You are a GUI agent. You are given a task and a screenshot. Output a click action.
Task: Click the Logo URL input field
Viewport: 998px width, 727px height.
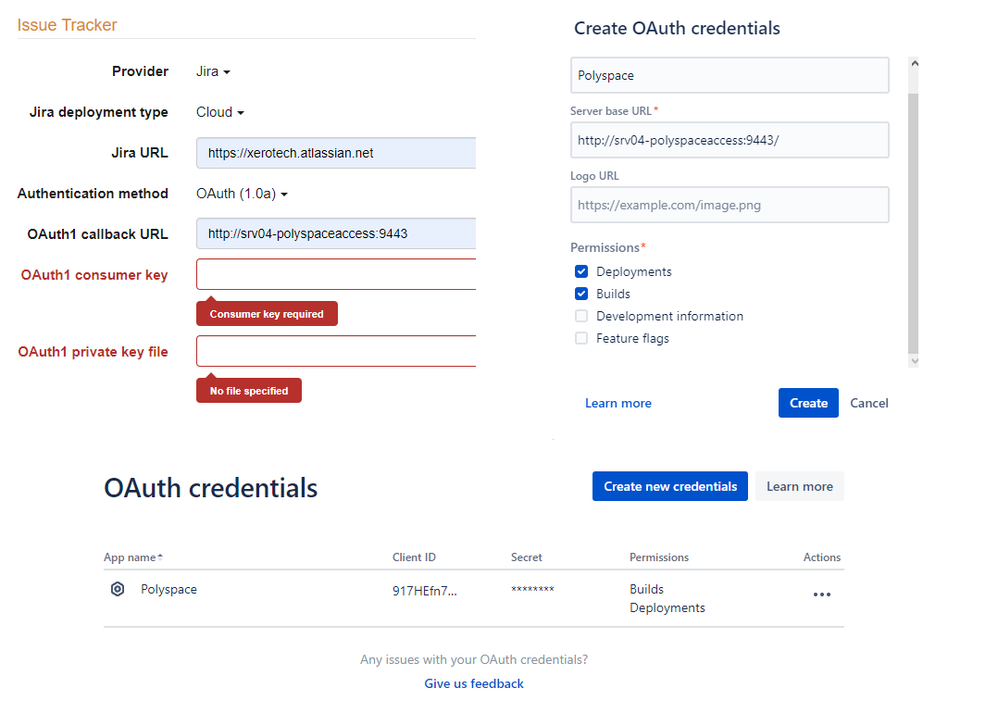[x=729, y=205]
